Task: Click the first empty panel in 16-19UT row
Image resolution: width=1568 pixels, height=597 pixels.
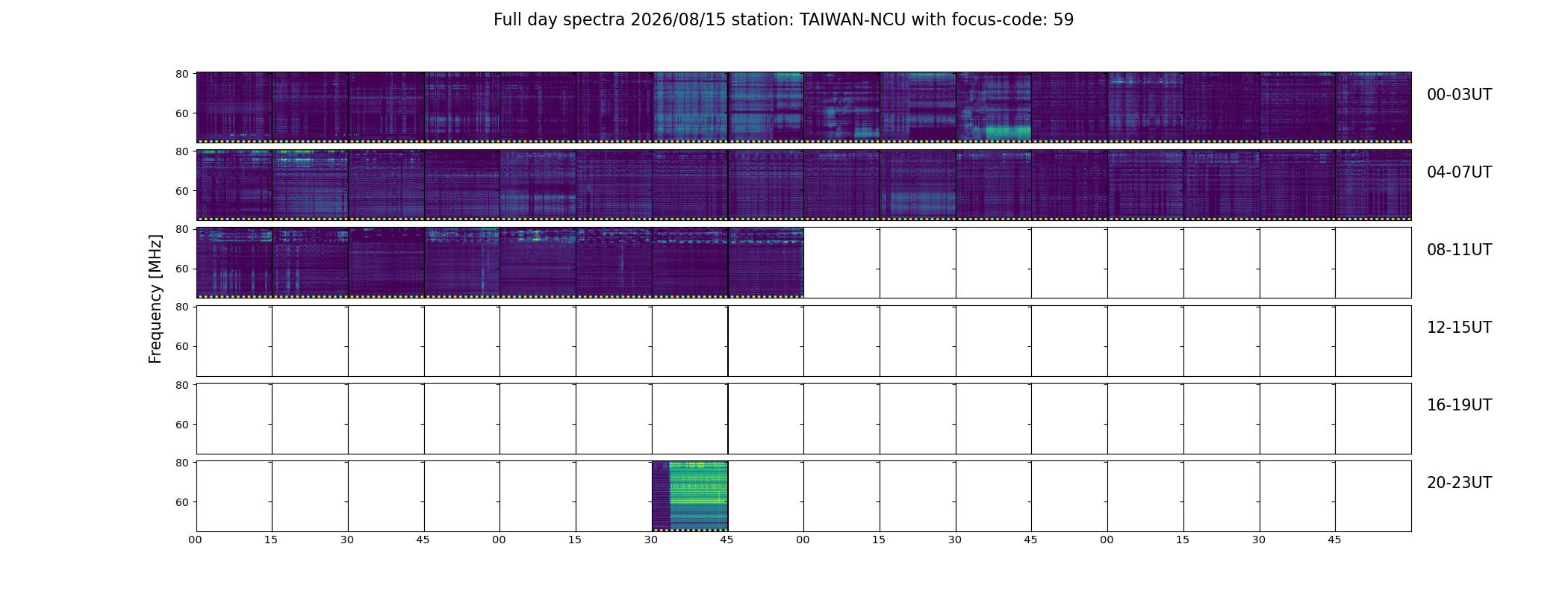Action: pyautogui.click(x=234, y=419)
